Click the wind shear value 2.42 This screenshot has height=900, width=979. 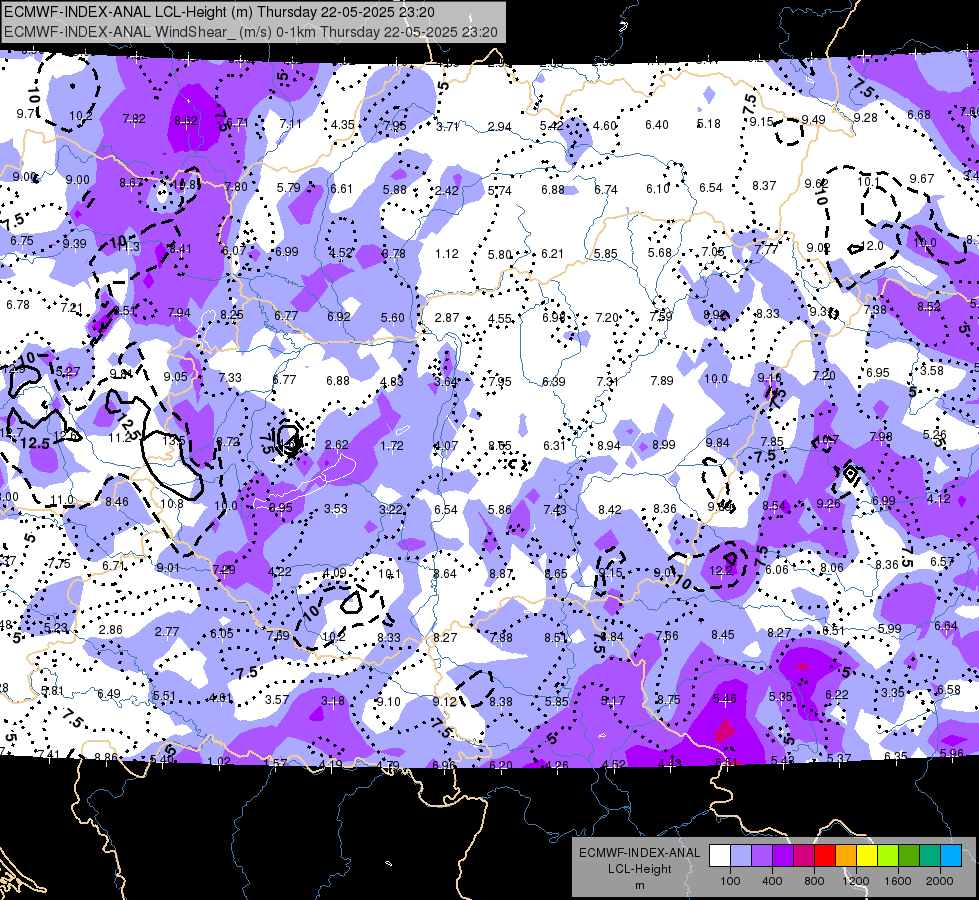pyautogui.click(x=447, y=190)
